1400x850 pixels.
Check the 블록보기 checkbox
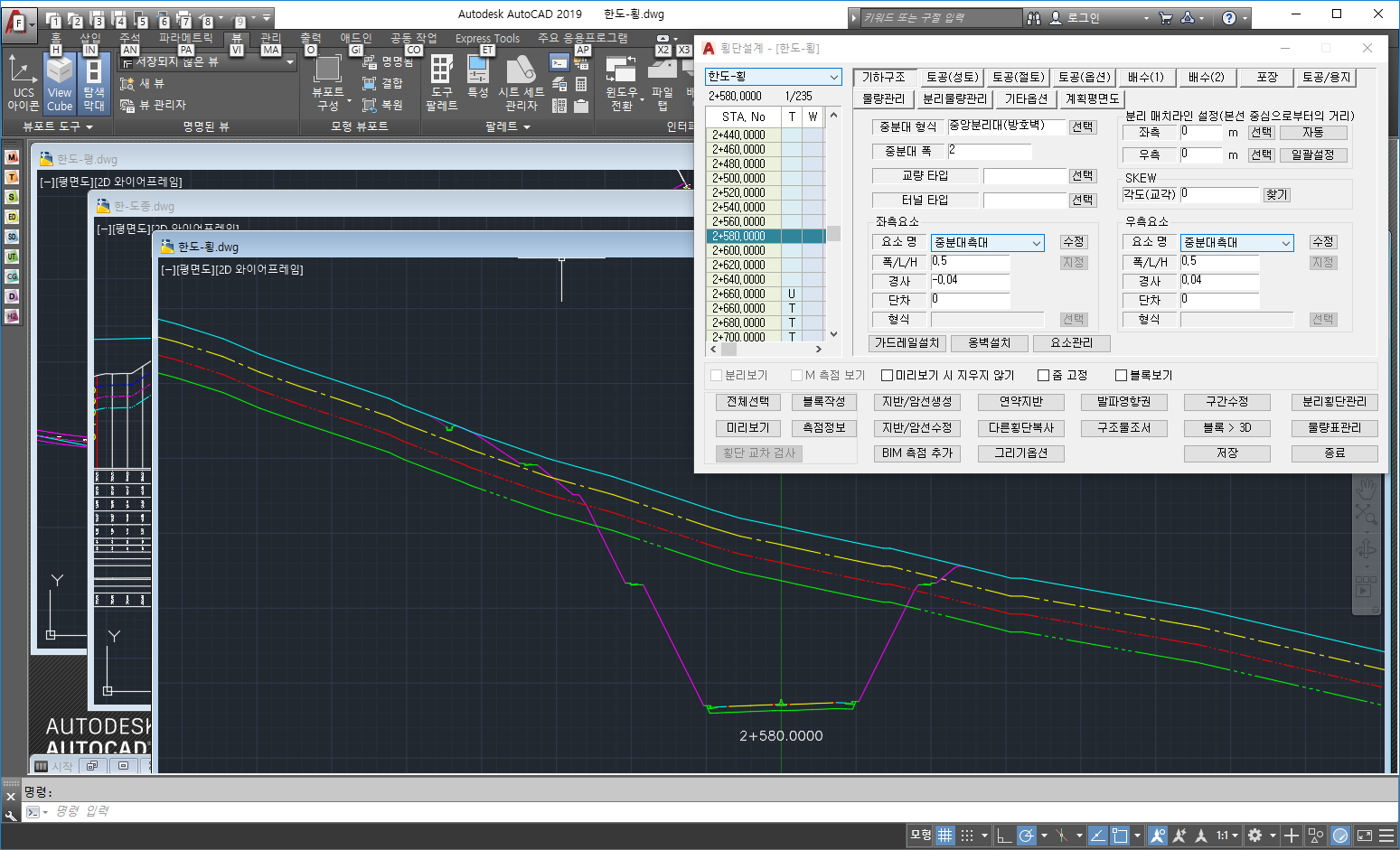coord(1122,376)
